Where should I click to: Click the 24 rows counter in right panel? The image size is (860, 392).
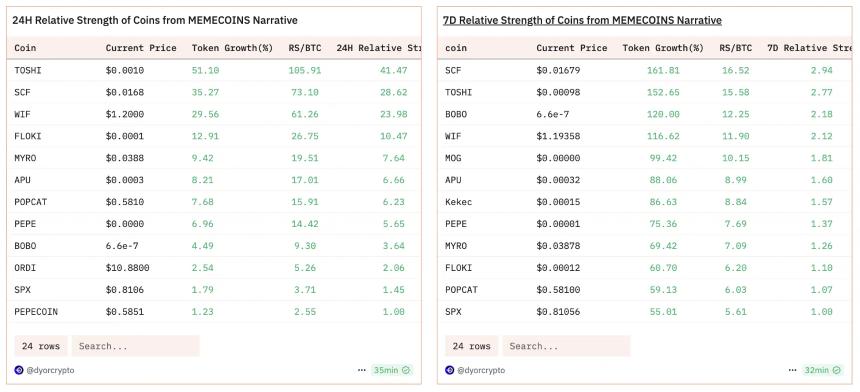[472, 346]
